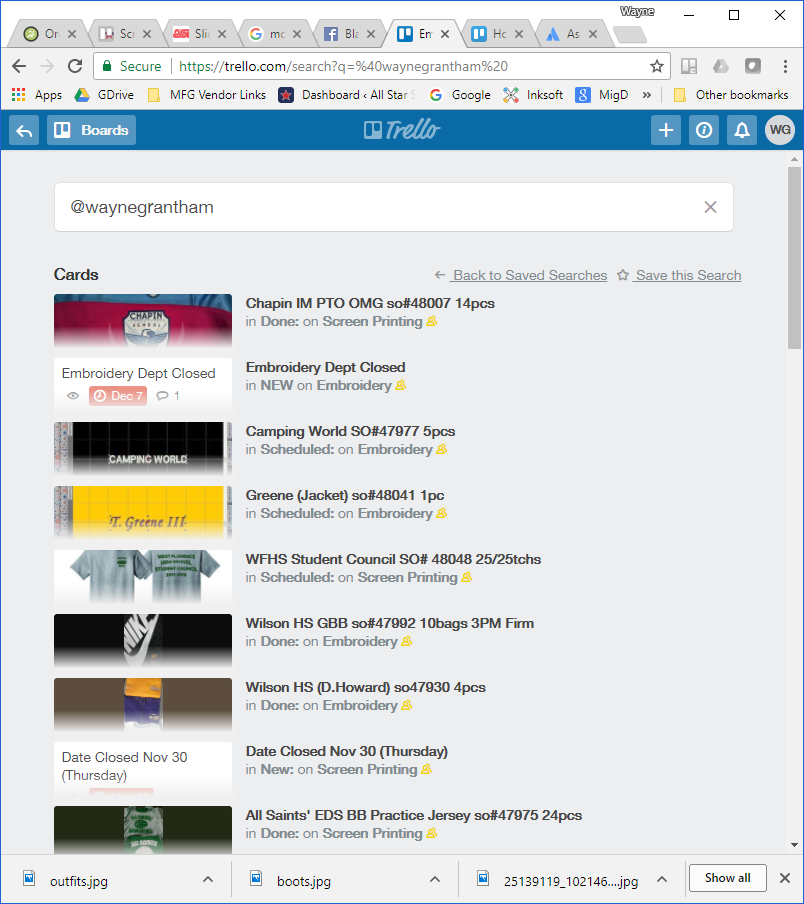
Task: Click team icon on Camping World row
Action: pyautogui.click(x=441, y=450)
